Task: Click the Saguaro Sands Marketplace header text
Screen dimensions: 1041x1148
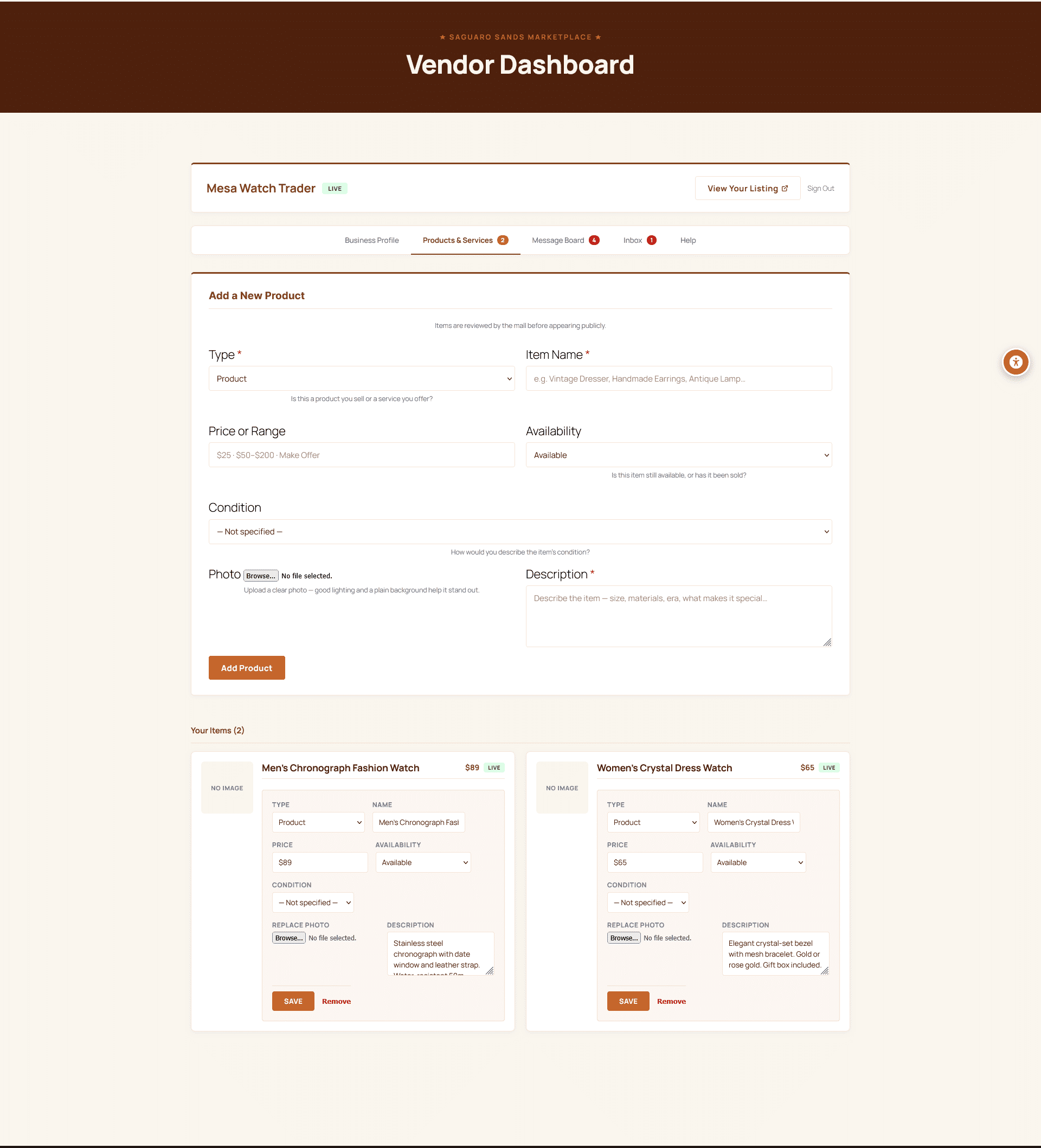Action: coord(520,37)
